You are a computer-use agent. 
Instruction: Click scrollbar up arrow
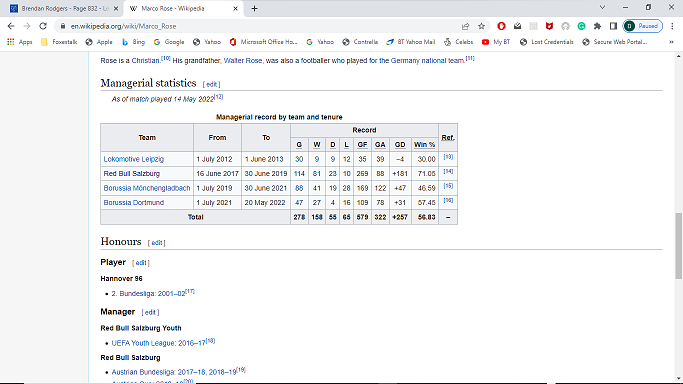tap(678, 56)
